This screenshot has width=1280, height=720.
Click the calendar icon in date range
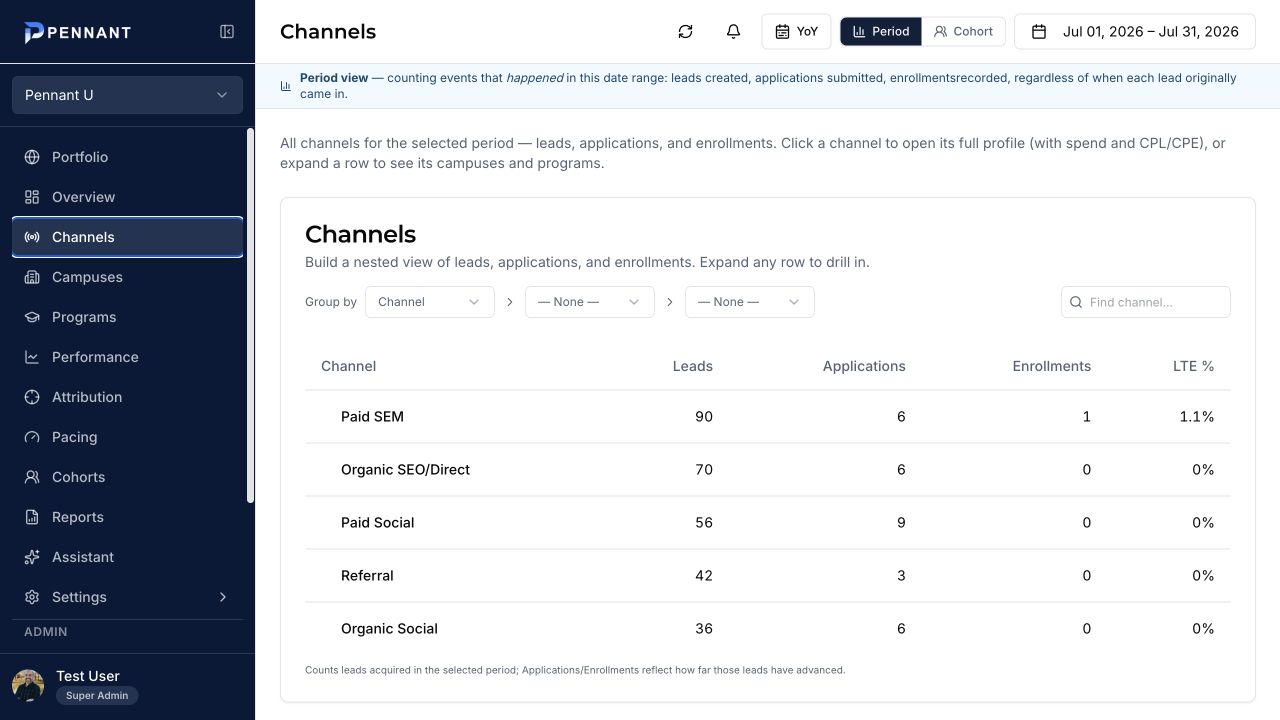pyautogui.click(x=1039, y=32)
